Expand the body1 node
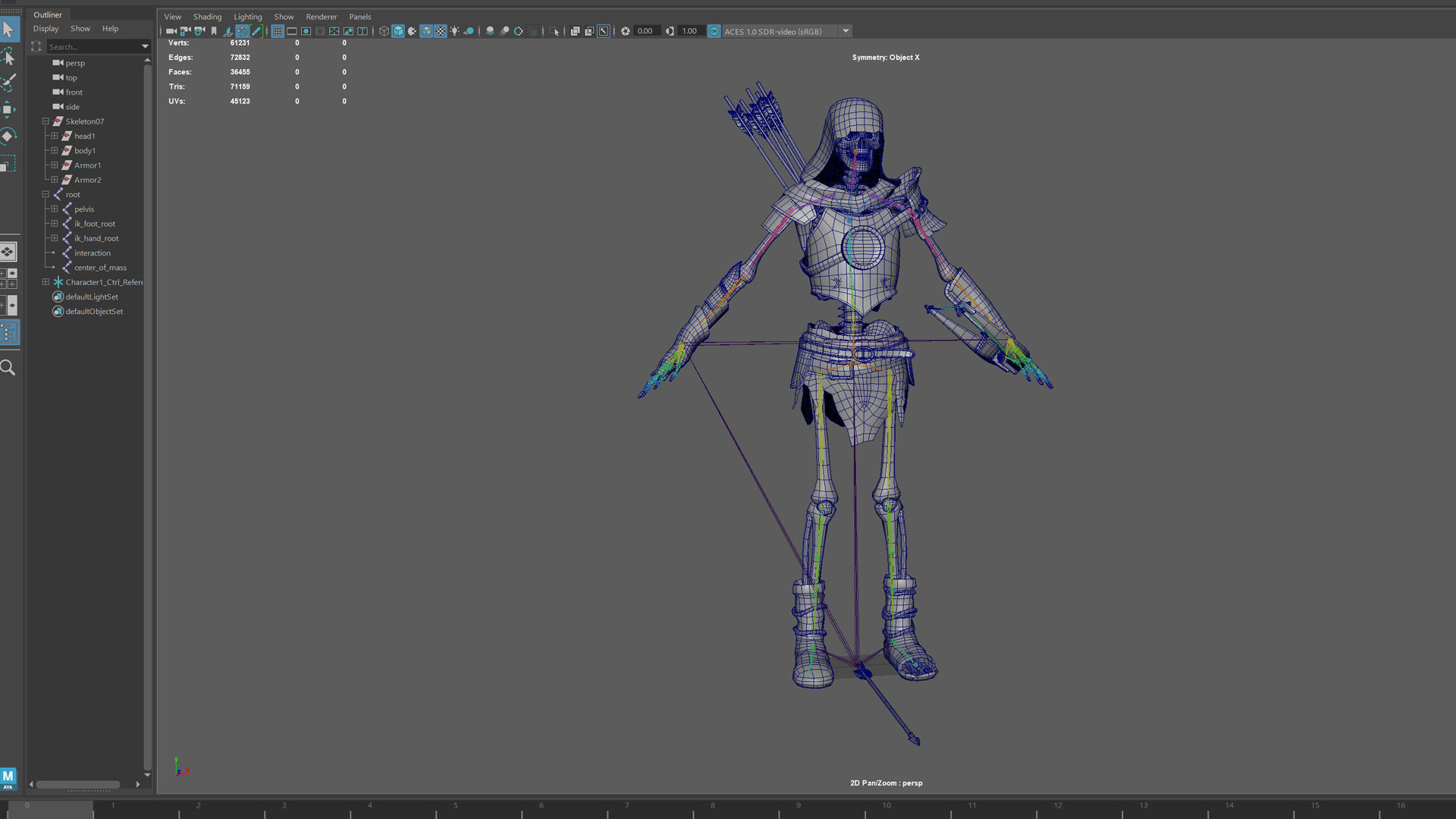The width and height of the screenshot is (1456, 819). (55, 150)
